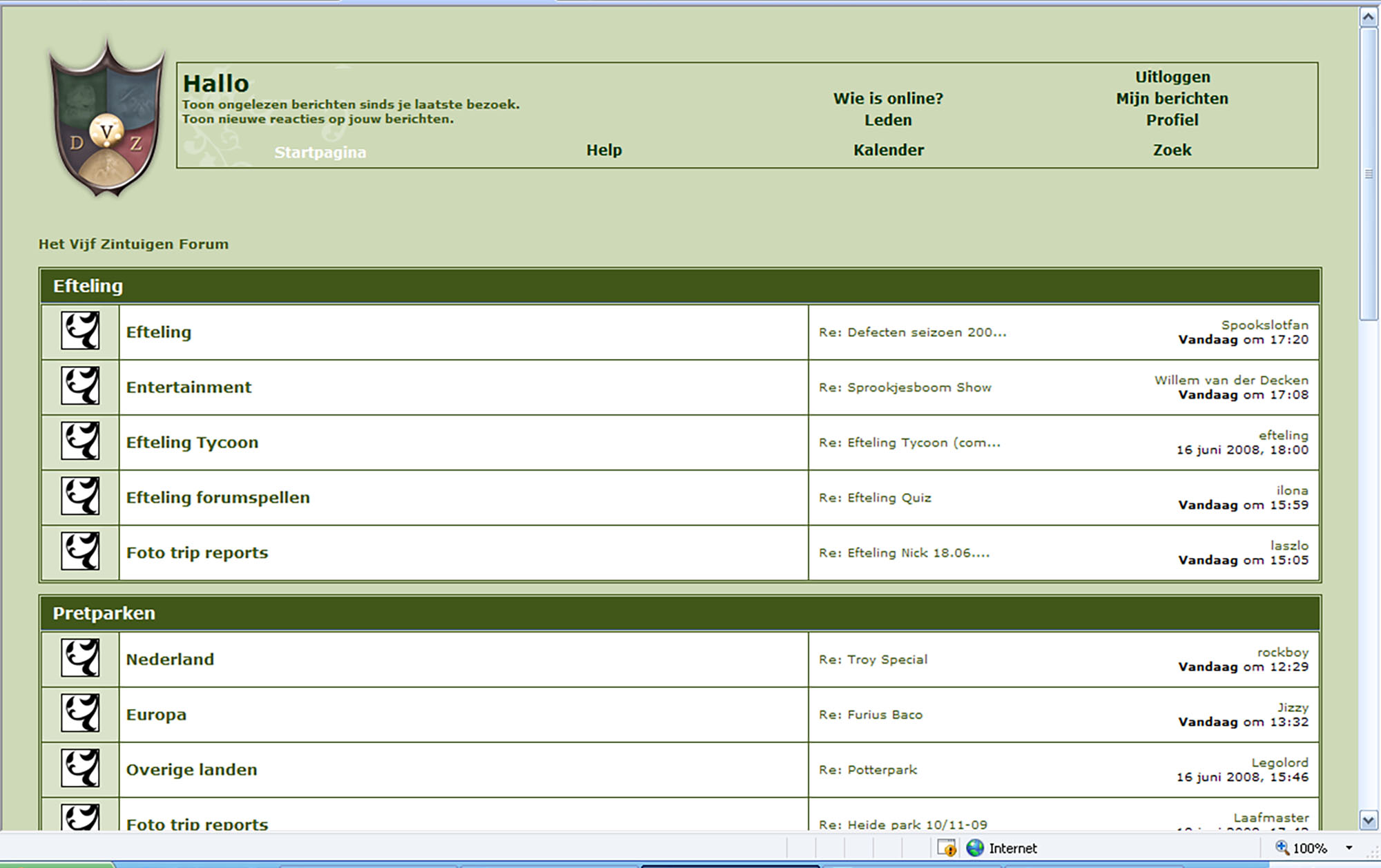Open the Leden members list
The height and width of the screenshot is (868, 1381).
pos(888,120)
